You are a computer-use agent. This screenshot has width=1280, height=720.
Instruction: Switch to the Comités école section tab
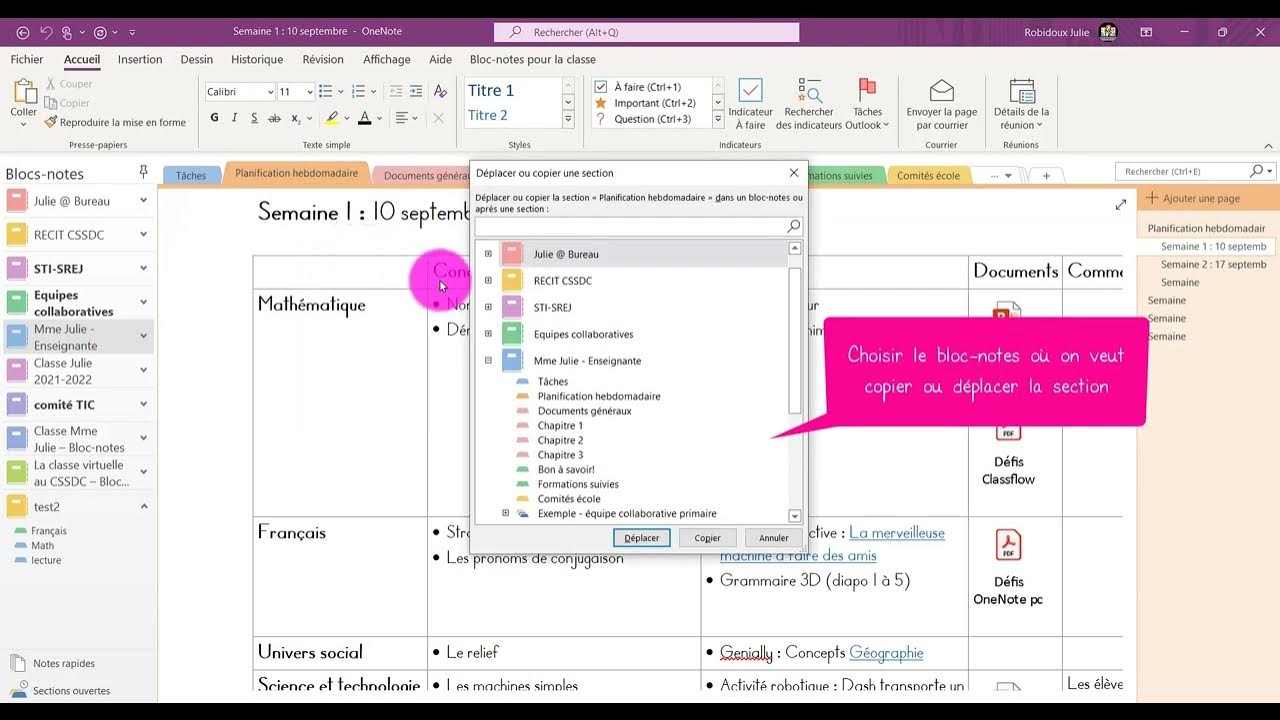click(927, 176)
